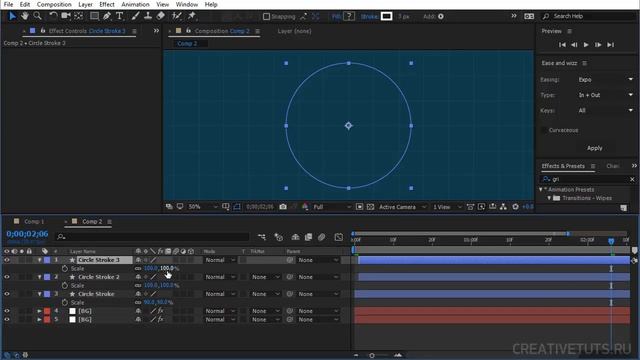This screenshot has width=640, height=360.
Task: Open the File menu
Action: click(x=8, y=4)
